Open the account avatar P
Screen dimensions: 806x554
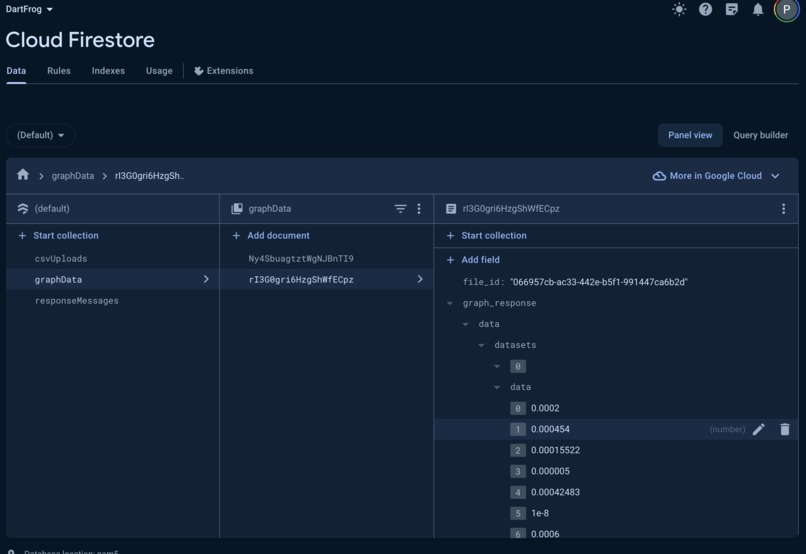click(x=786, y=9)
